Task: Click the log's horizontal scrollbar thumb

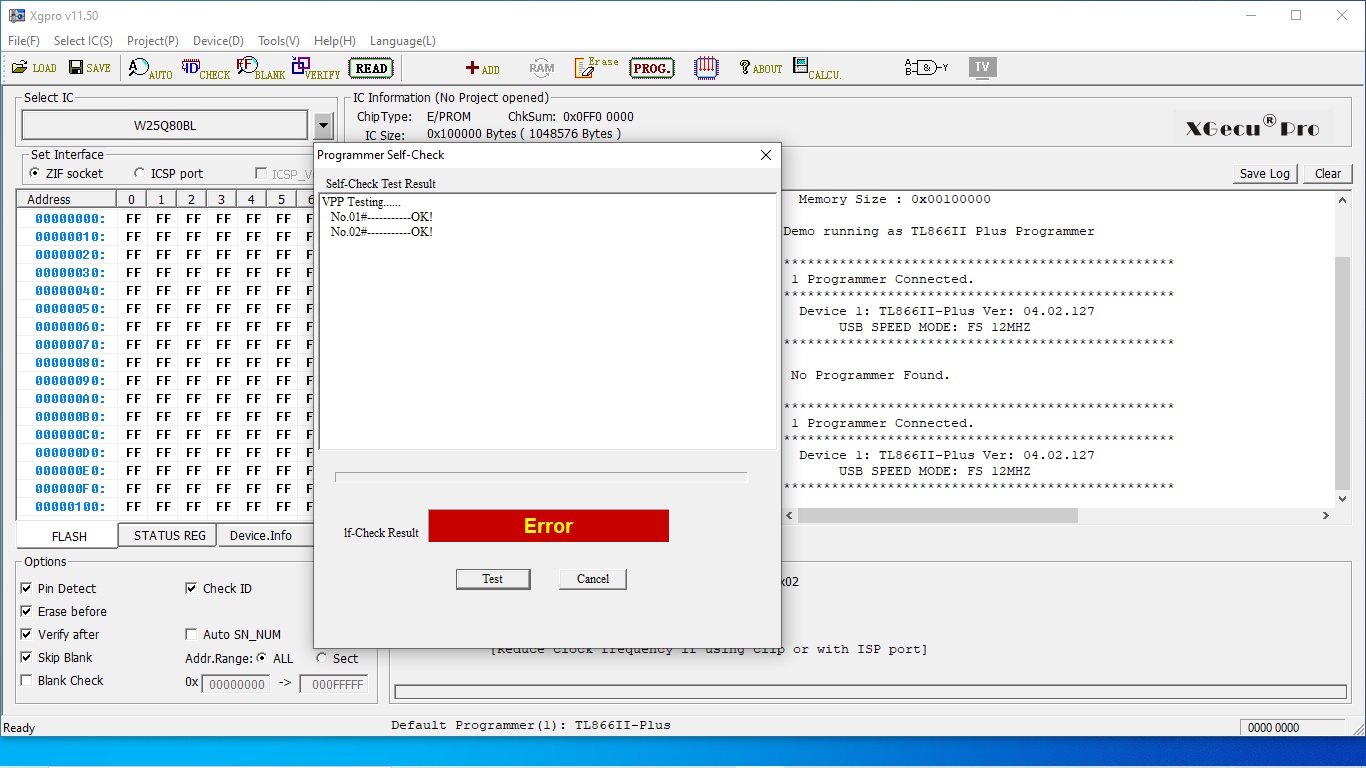Action: click(x=937, y=516)
